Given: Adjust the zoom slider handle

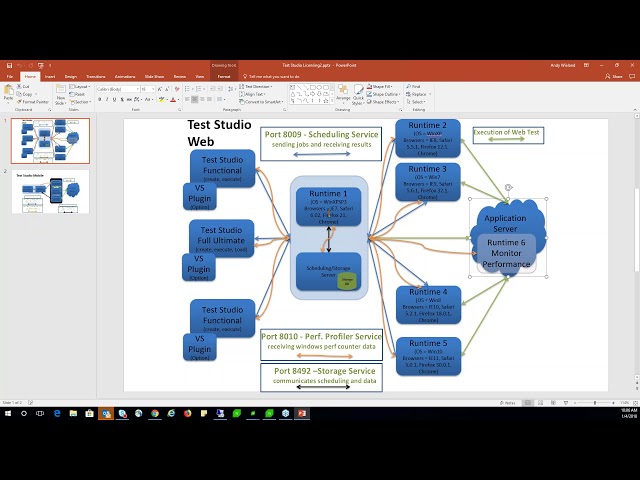Looking at the screenshot, I should pos(595,403).
